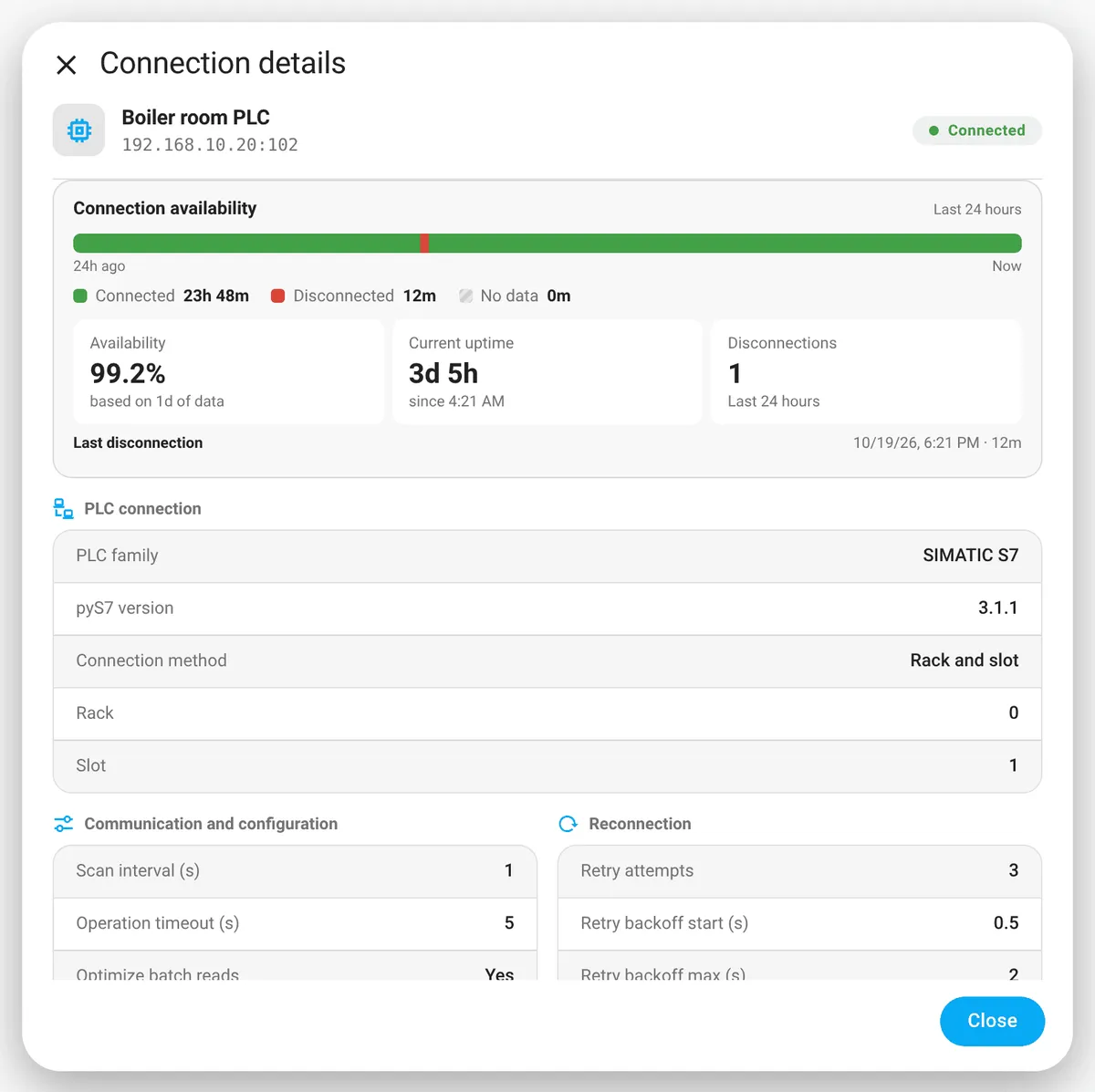Image resolution: width=1095 pixels, height=1092 pixels.
Task: Click the 3.1.1 version value
Action: [x=997, y=608]
